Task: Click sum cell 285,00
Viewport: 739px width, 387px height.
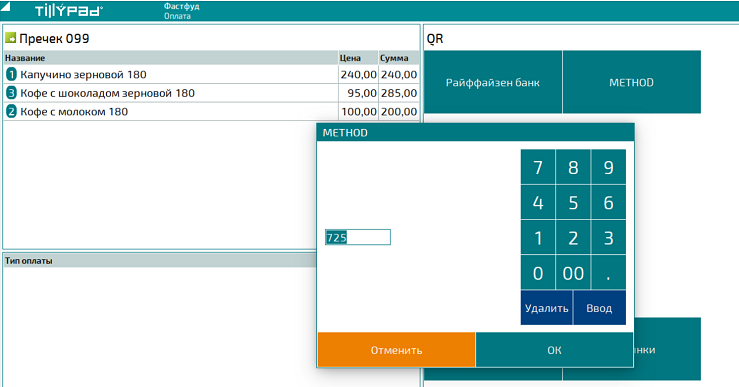Action: [x=399, y=93]
